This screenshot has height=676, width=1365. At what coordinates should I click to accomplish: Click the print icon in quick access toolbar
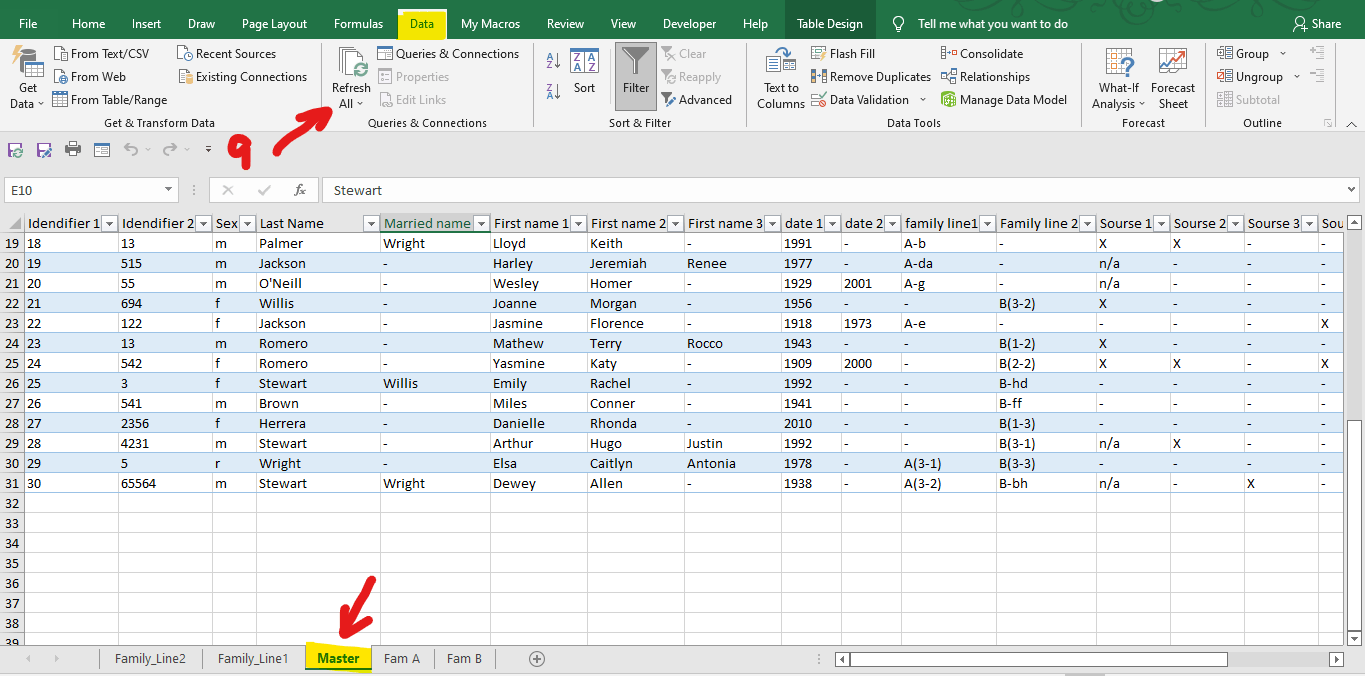(73, 150)
